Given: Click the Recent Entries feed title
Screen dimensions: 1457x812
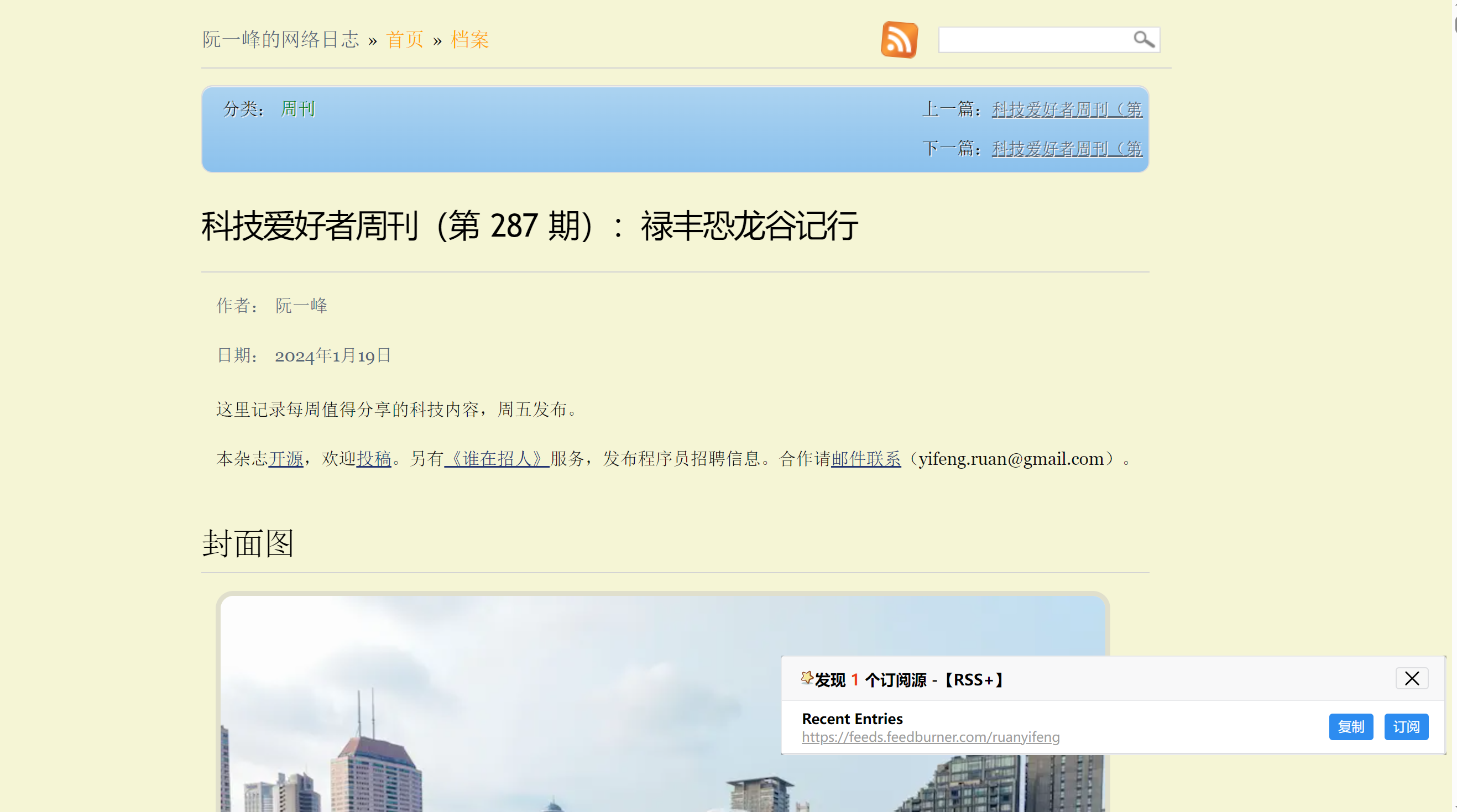Looking at the screenshot, I should pos(852,719).
